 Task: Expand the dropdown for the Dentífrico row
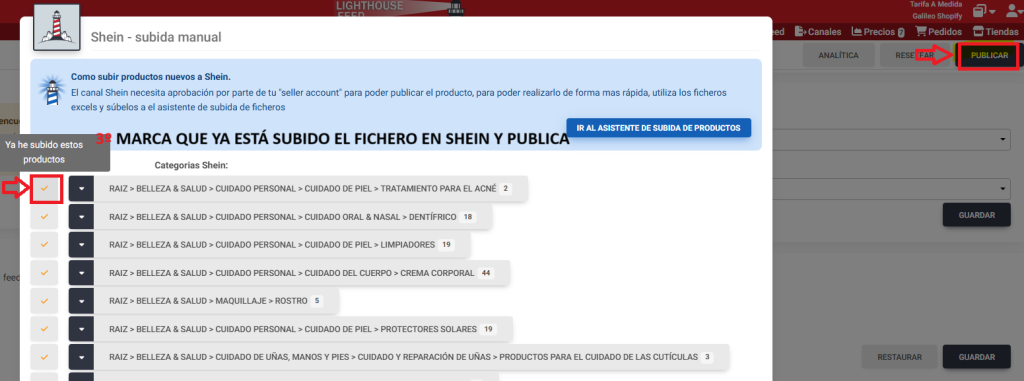[x=82, y=216]
